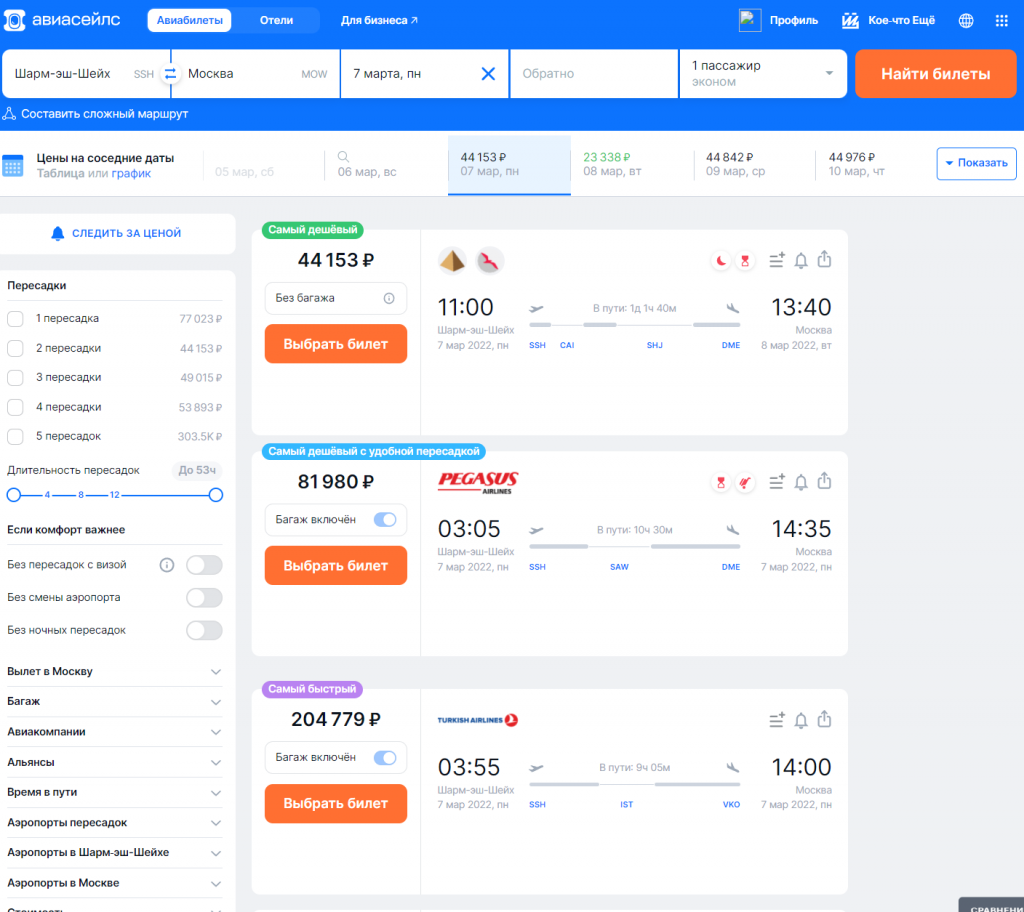Expand the Вылет в Москву filter
The height and width of the screenshot is (912, 1024).
click(114, 672)
